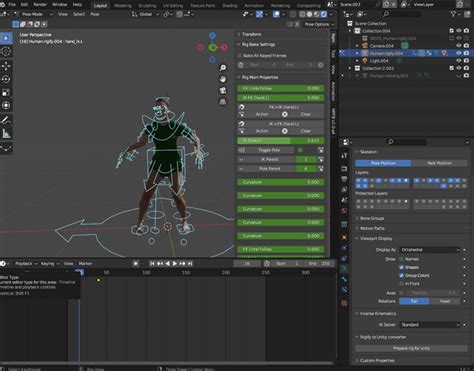Open the Output properties tab icon
Screen dimensions: 474x371
pyautogui.click(x=344, y=179)
